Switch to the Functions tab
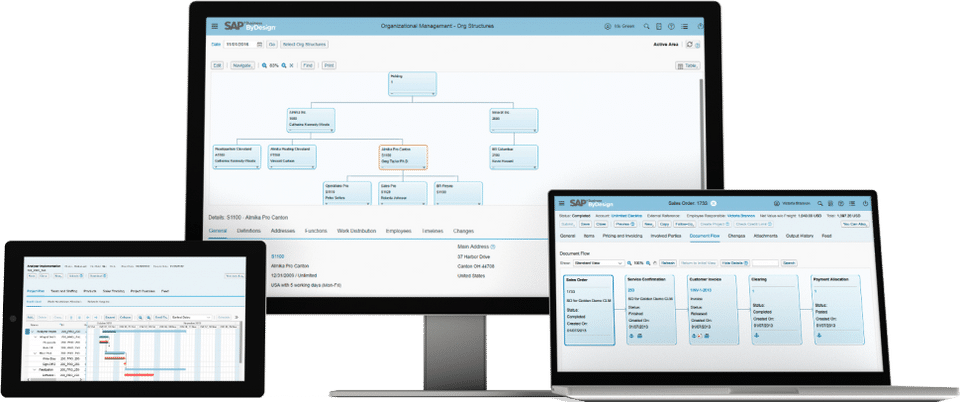The image size is (960, 402). point(316,231)
